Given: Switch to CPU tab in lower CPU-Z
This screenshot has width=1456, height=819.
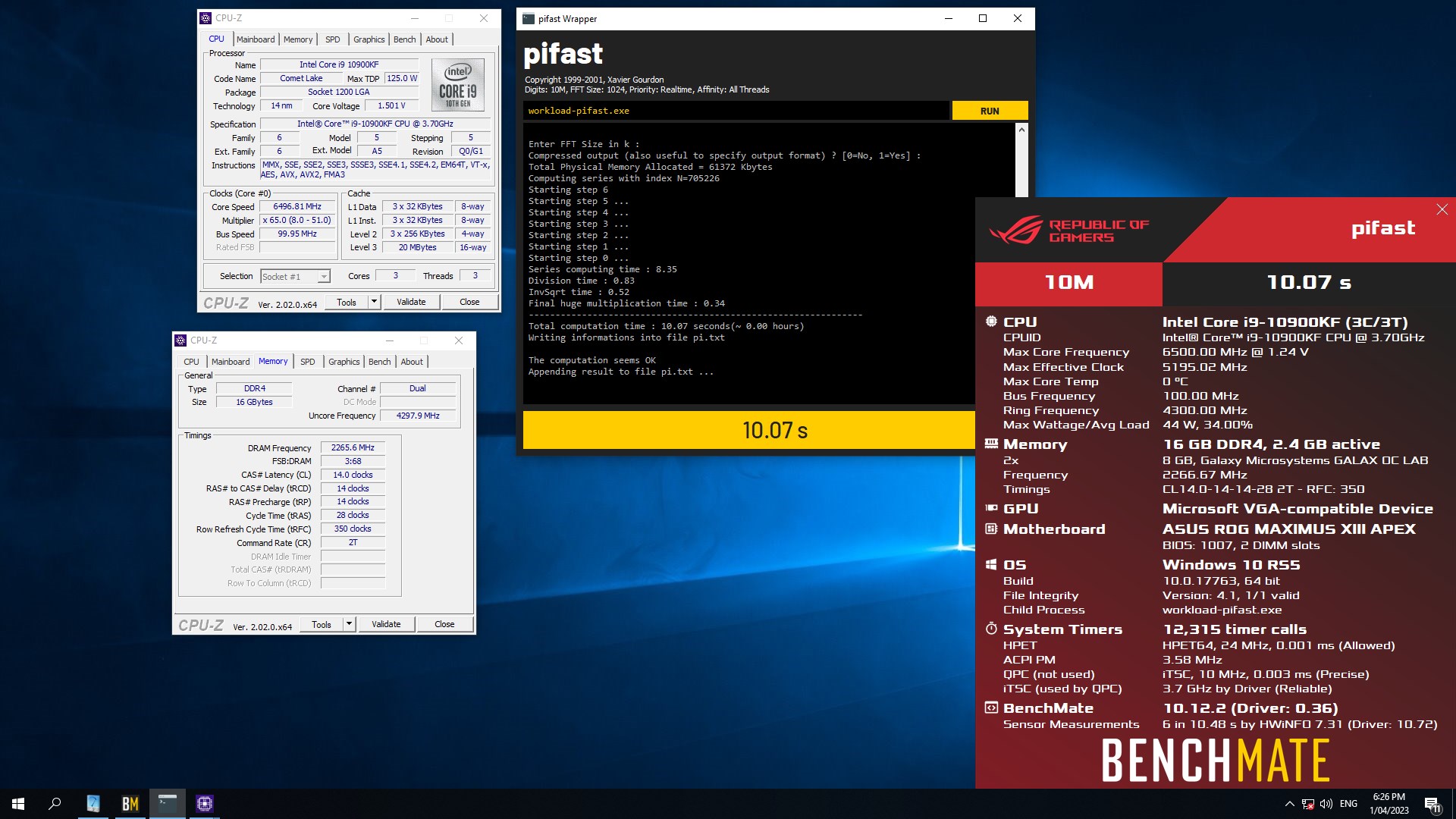Looking at the screenshot, I should point(192,362).
